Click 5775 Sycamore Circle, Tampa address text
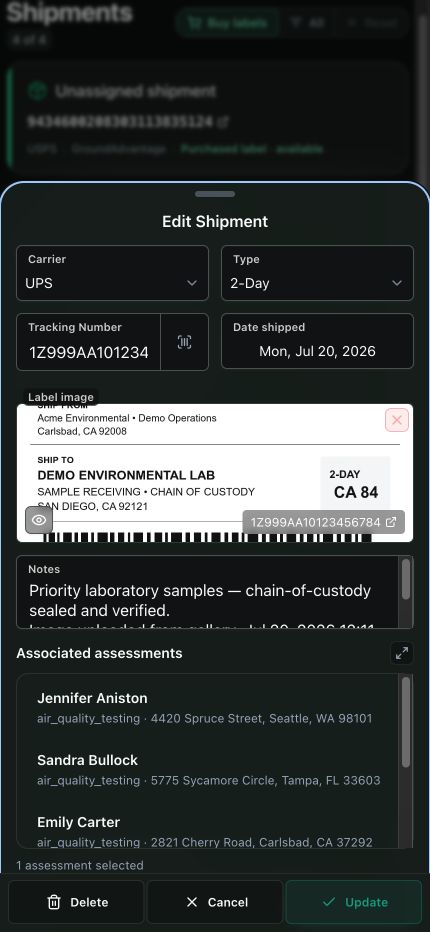The width and height of the screenshot is (430, 932). click(x=265, y=780)
